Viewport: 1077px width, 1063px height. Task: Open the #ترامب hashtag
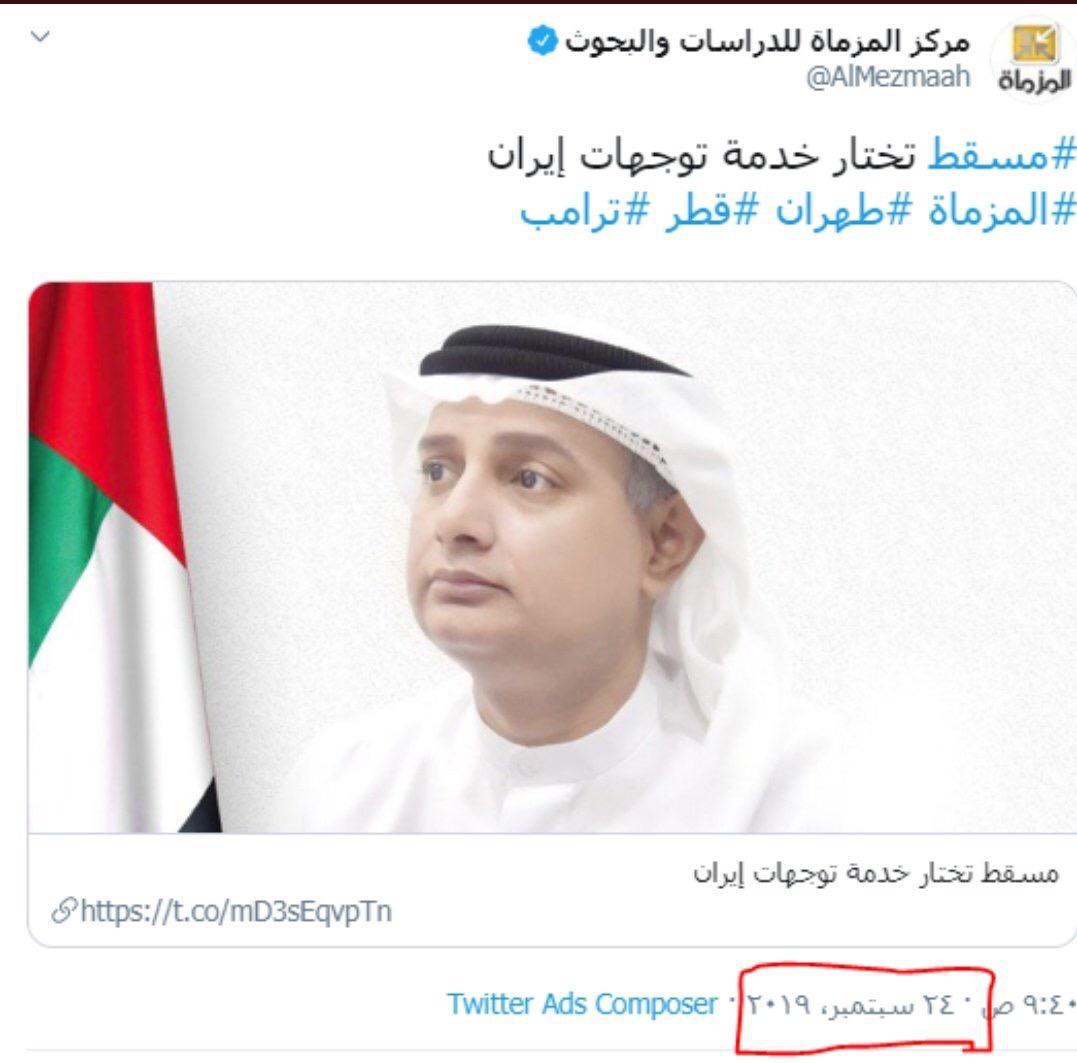[x=583, y=210]
